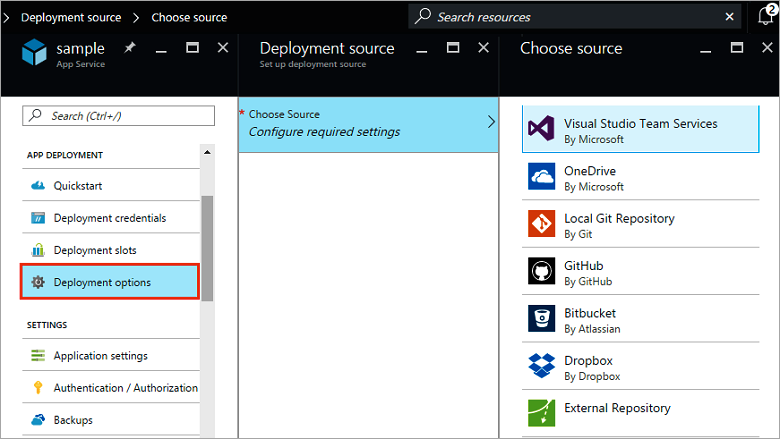The image size is (780, 439).
Task: Select the Dropbox icon
Action: 541,367
